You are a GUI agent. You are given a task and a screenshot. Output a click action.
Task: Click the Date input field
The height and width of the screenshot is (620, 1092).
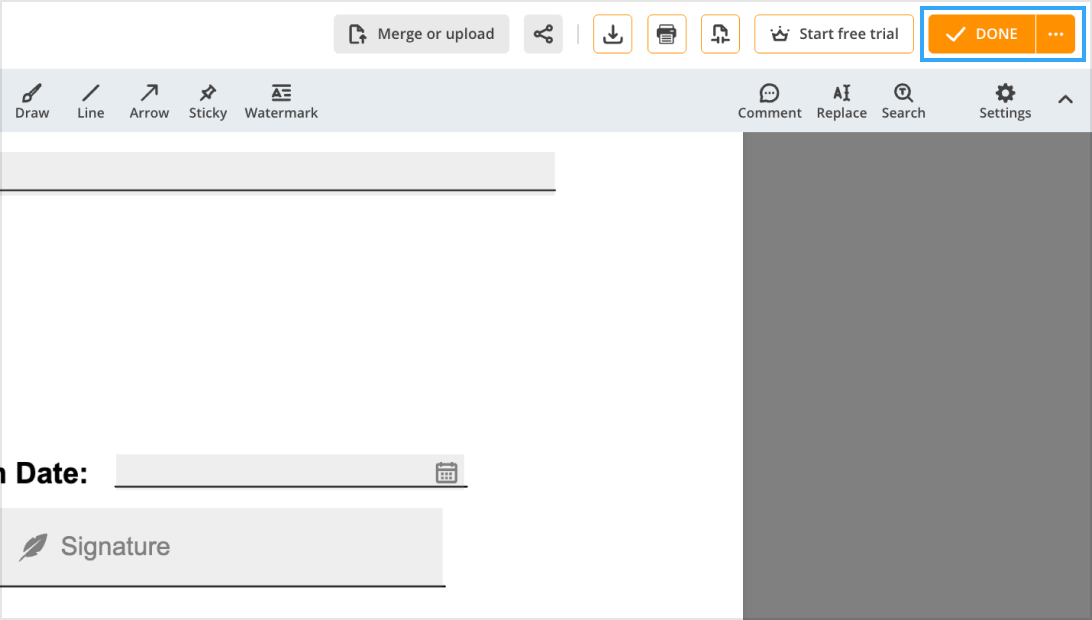280,471
